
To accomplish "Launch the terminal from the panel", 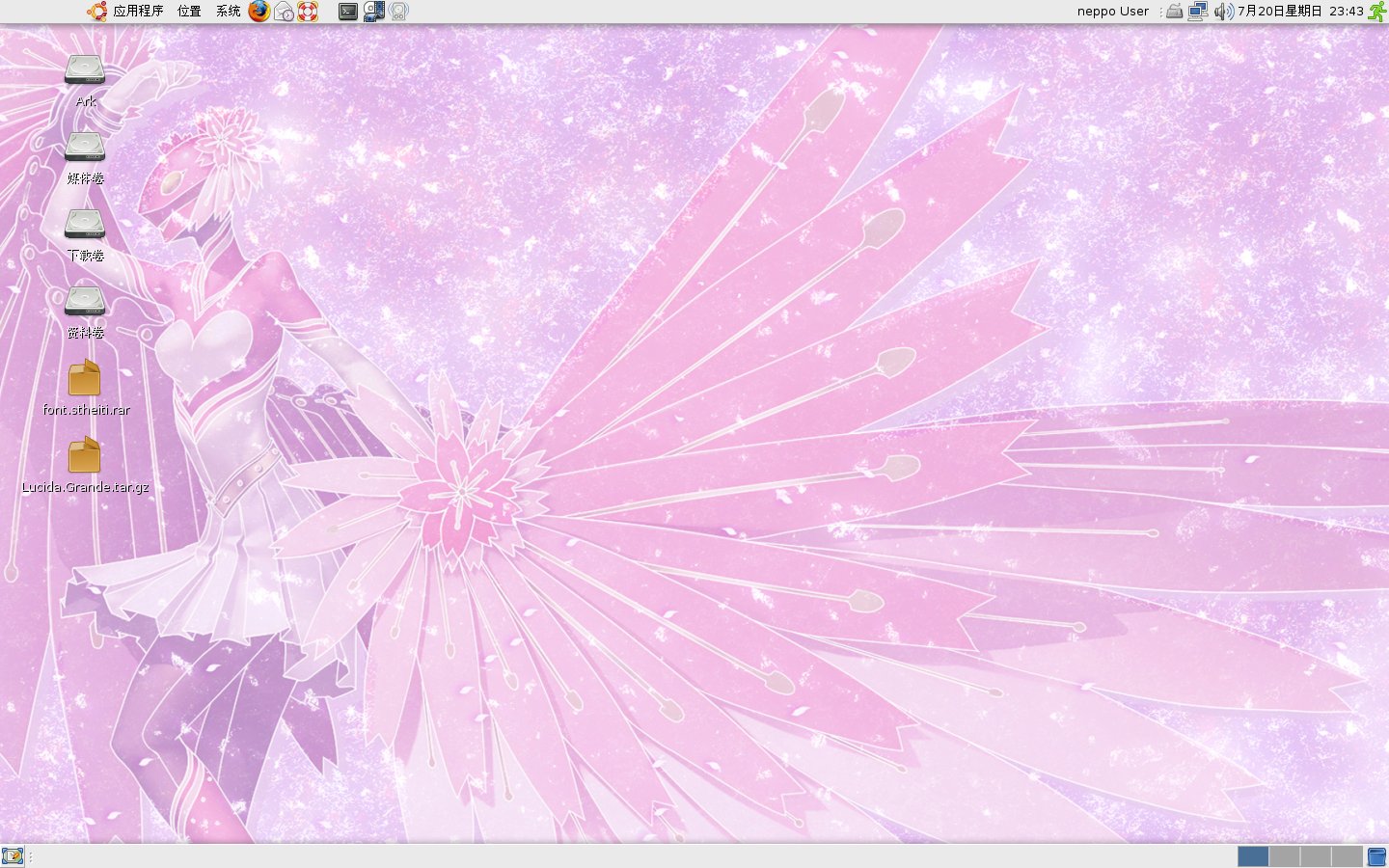I will coord(348,12).
